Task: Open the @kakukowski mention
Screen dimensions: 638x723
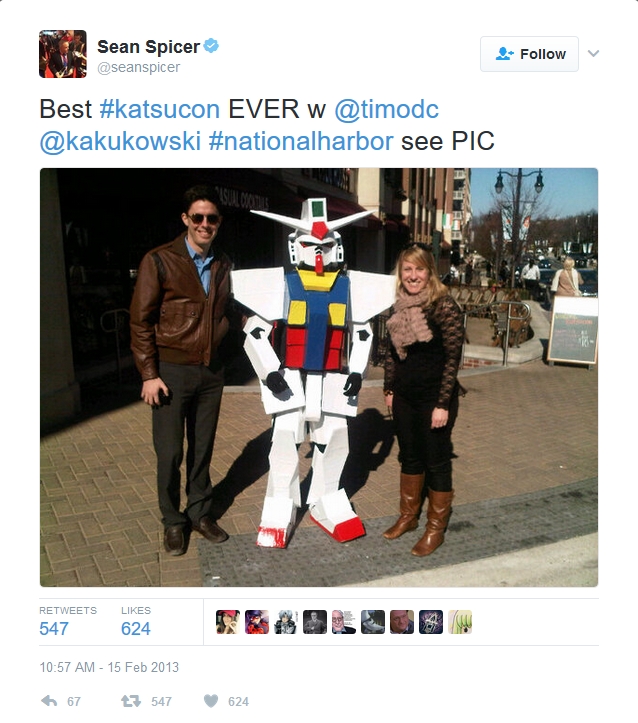Action: click(x=120, y=141)
